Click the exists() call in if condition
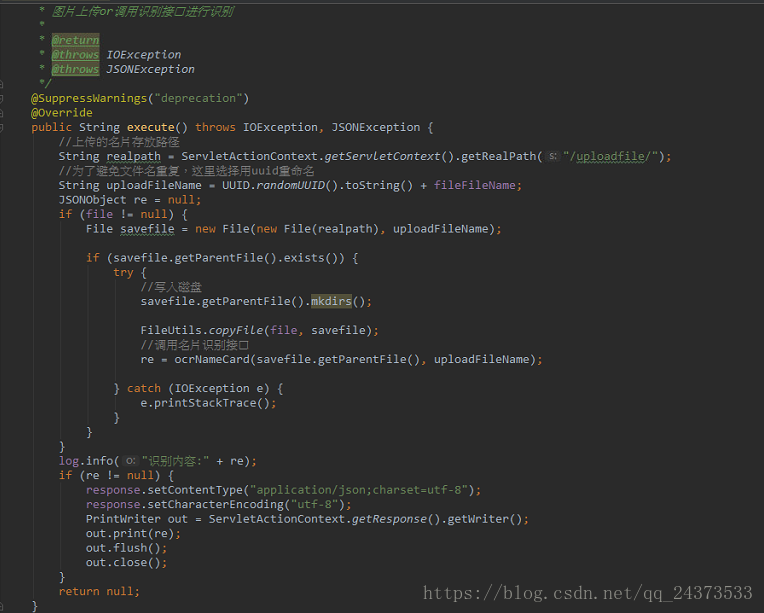Image resolution: width=764 pixels, height=613 pixels. 311,258
